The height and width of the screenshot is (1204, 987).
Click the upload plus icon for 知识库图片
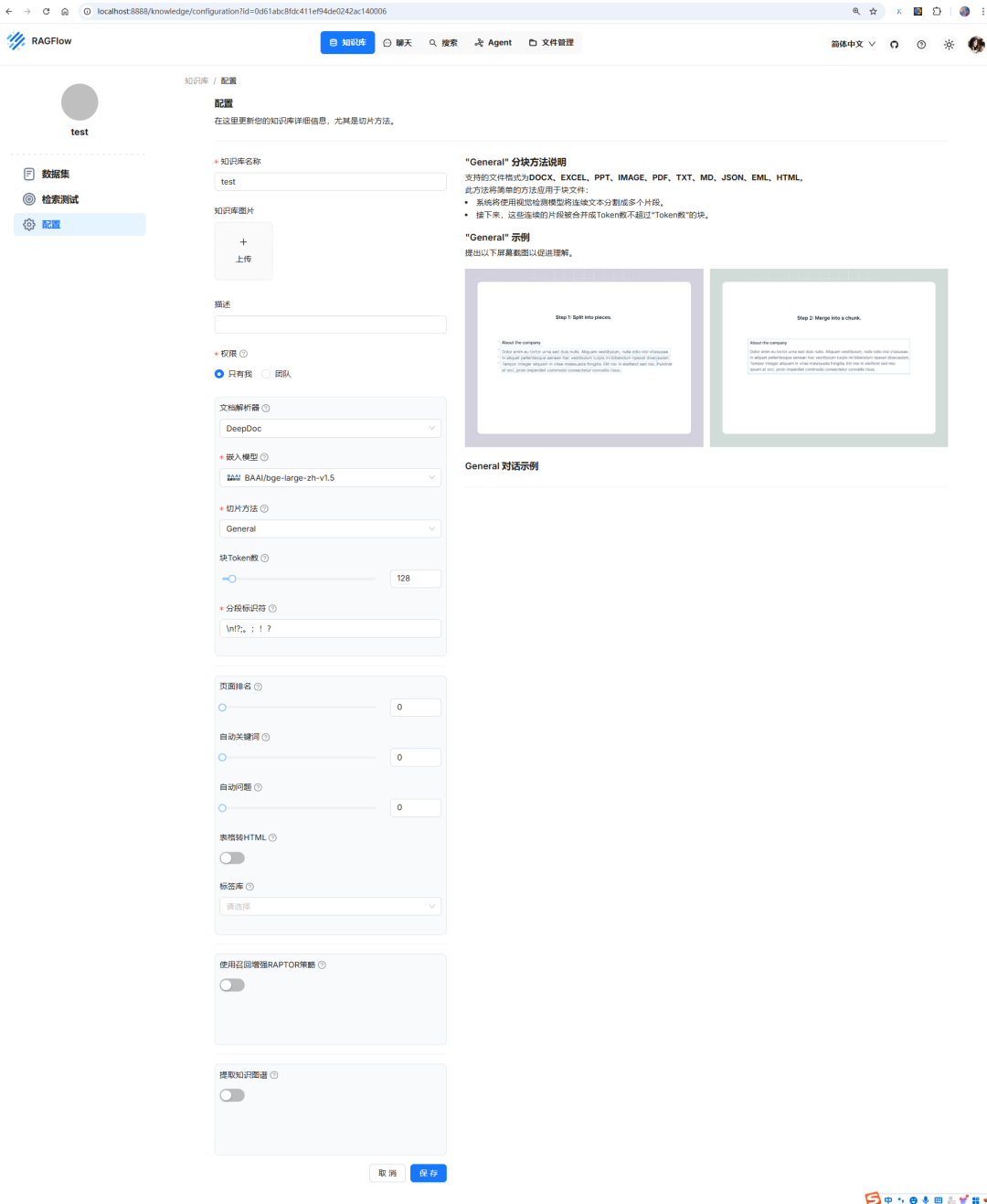pos(243,242)
